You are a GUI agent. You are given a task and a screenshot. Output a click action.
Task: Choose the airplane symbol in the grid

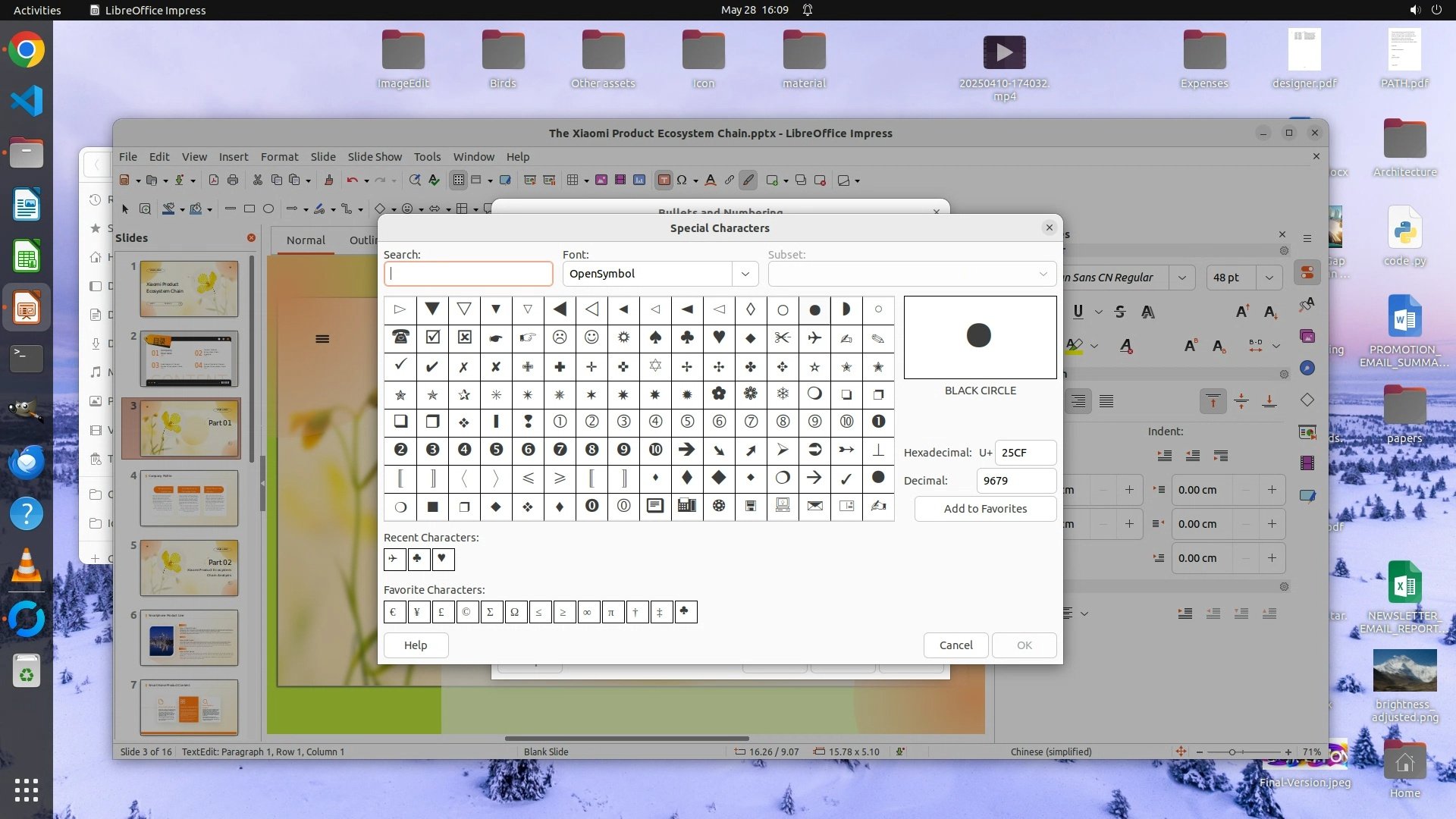pos(814,337)
